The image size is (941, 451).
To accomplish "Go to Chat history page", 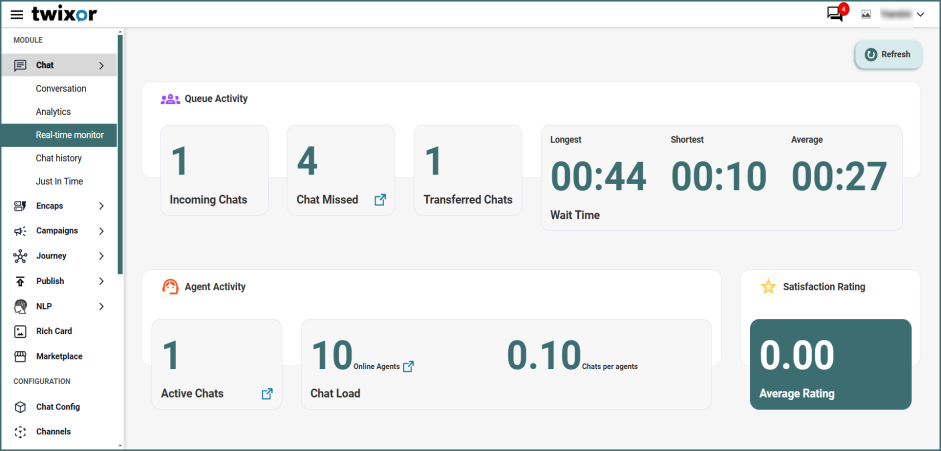I will tap(59, 158).
